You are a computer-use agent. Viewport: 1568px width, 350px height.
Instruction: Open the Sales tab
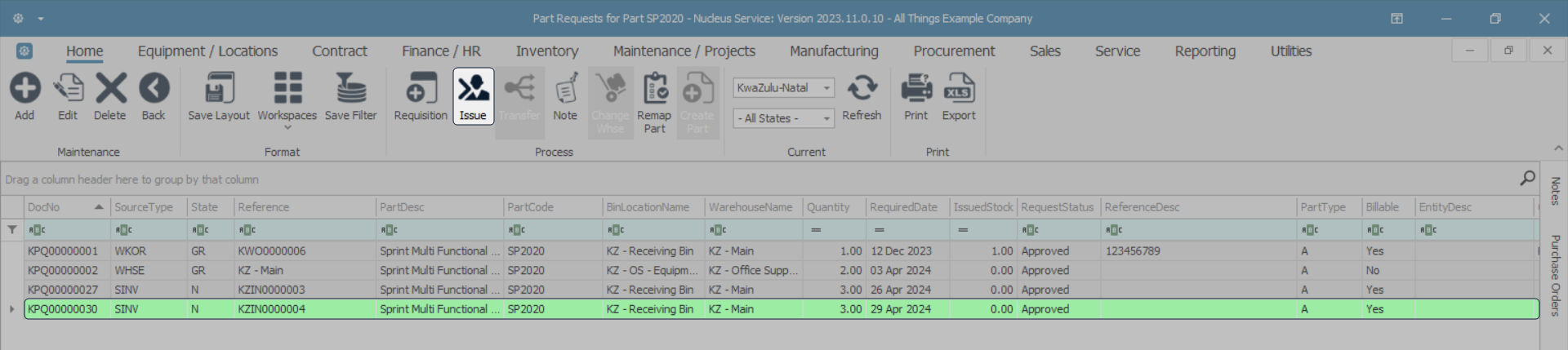(x=1045, y=51)
